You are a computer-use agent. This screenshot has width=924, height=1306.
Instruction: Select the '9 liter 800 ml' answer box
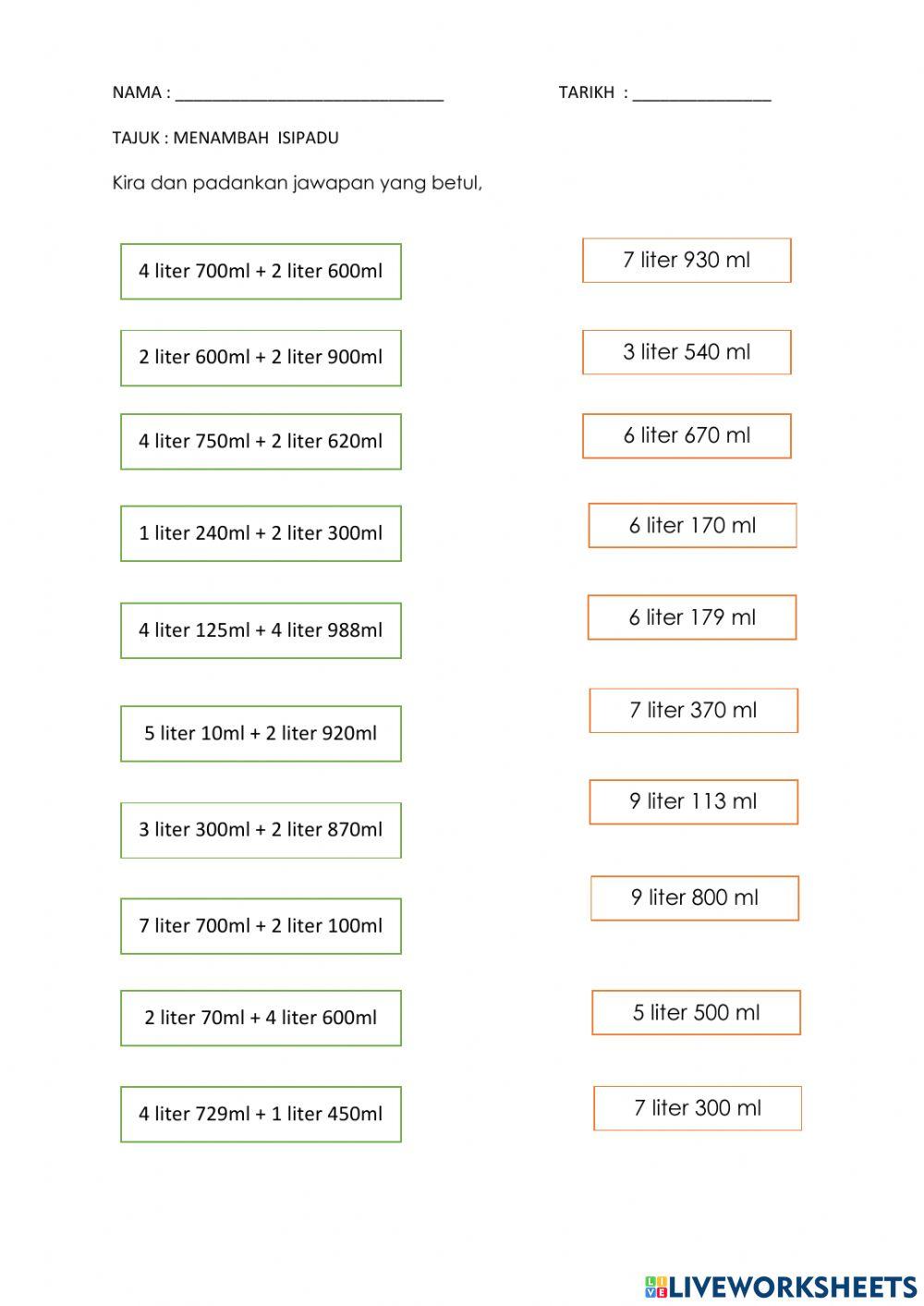[x=695, y=898]
